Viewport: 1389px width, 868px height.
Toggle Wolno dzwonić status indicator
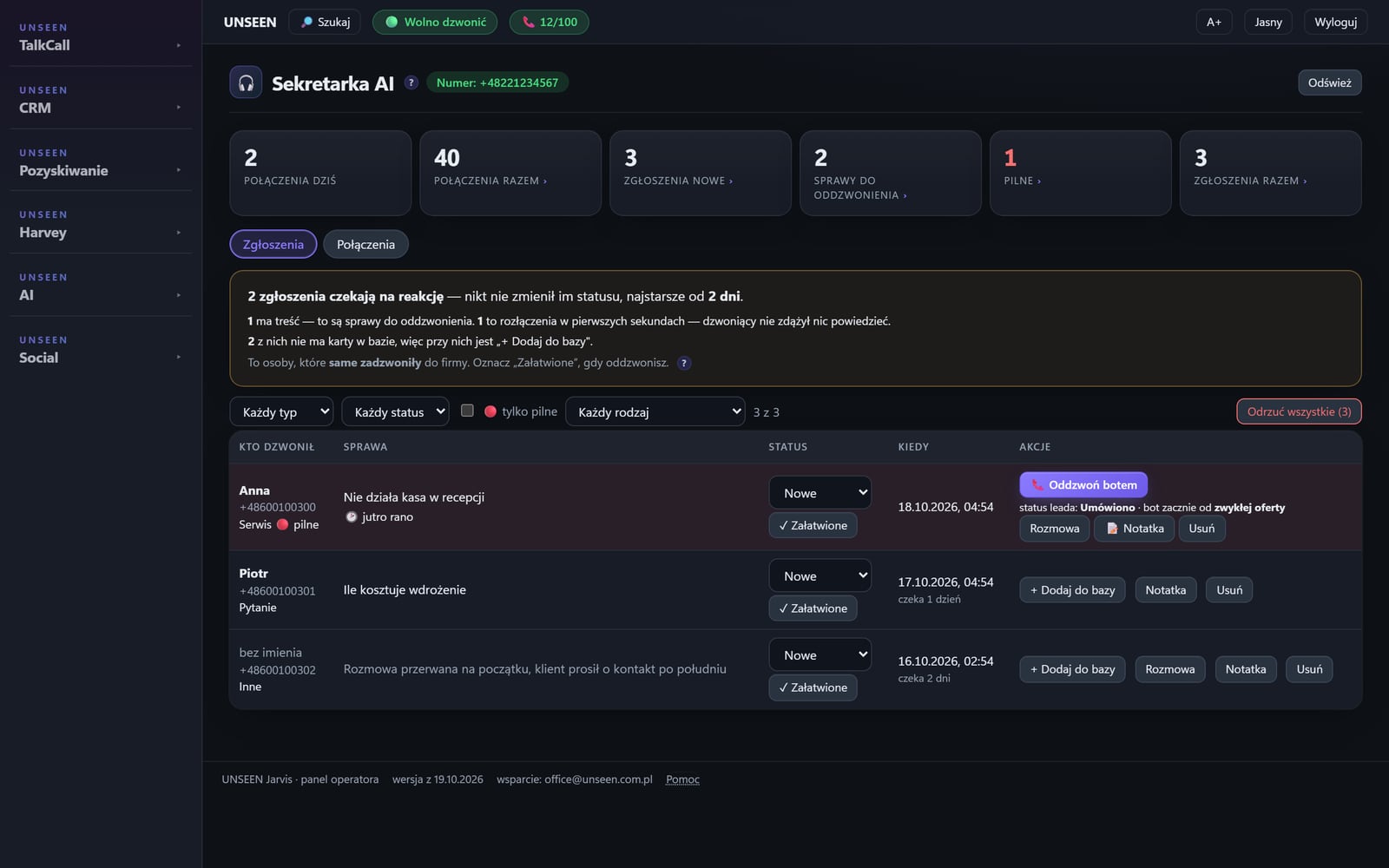[x=435, y=22]
